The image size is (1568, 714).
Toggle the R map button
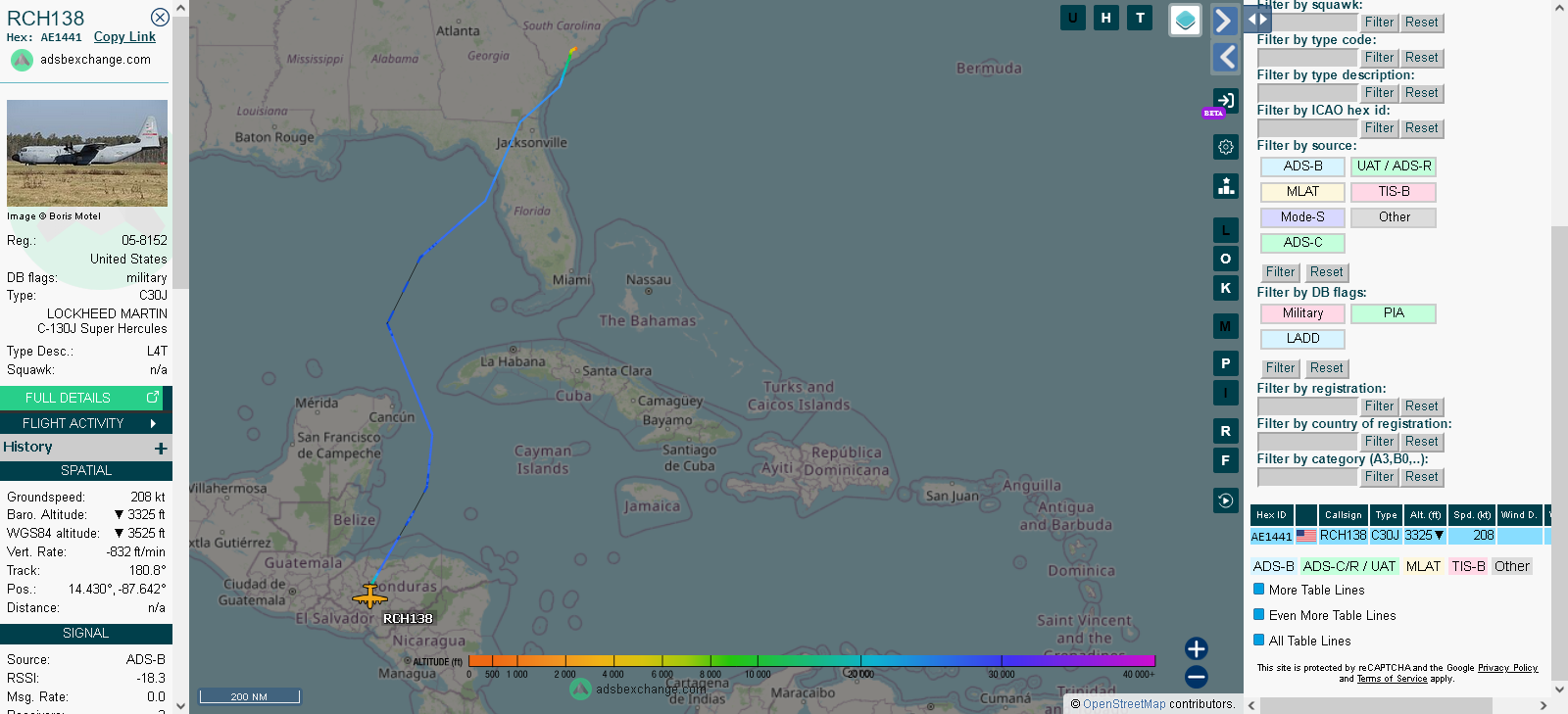click(1225, 431)
